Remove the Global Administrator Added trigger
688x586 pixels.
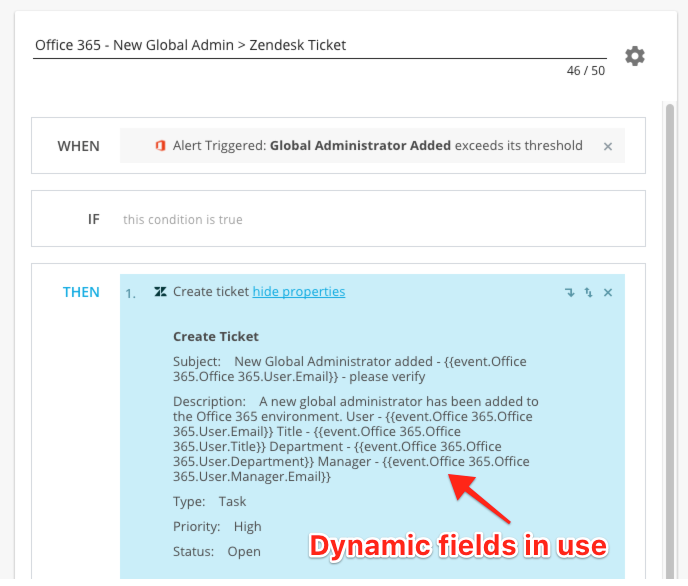pos(608,146)
